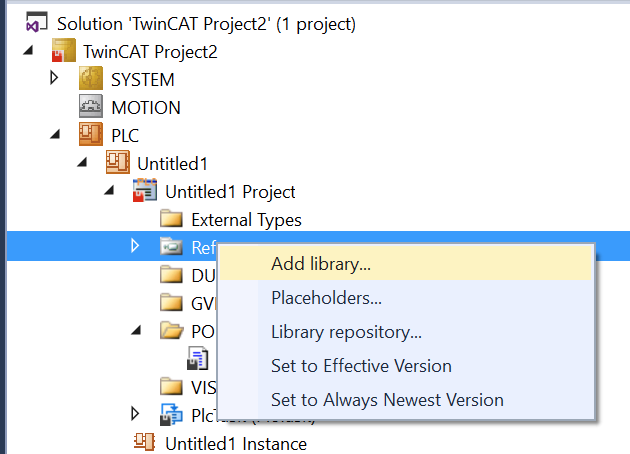Click the orange PLC node icon
This screenshot has height=454, width=630.
pos(91,134)
